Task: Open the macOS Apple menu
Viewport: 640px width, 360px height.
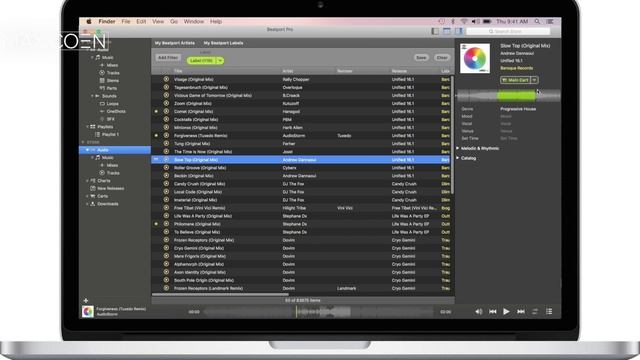Action: (89, 21)
